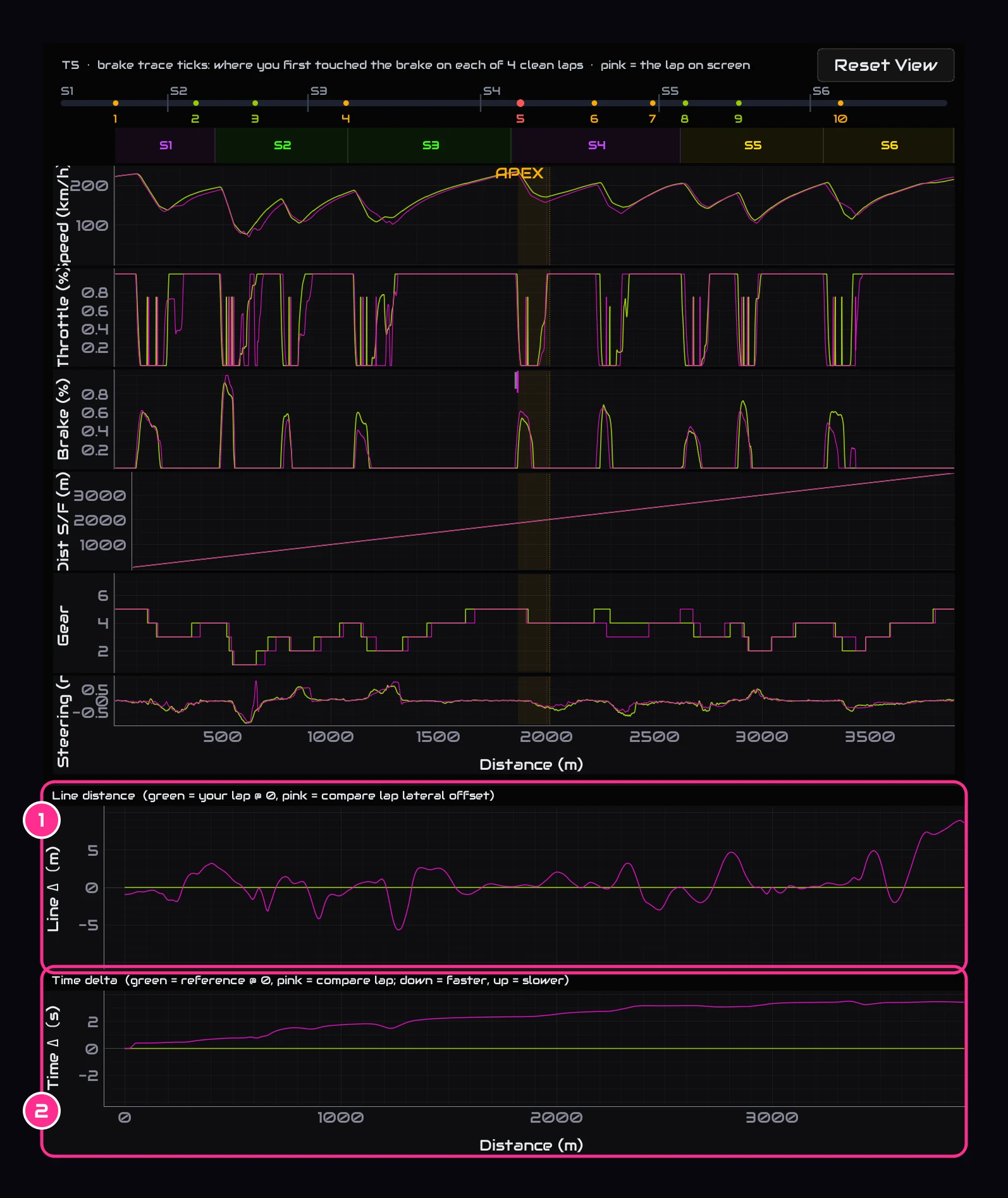Viewport: 1008px width, 1198px height.
Task: Select corner marker 4 on track bar
Action: 345,103
